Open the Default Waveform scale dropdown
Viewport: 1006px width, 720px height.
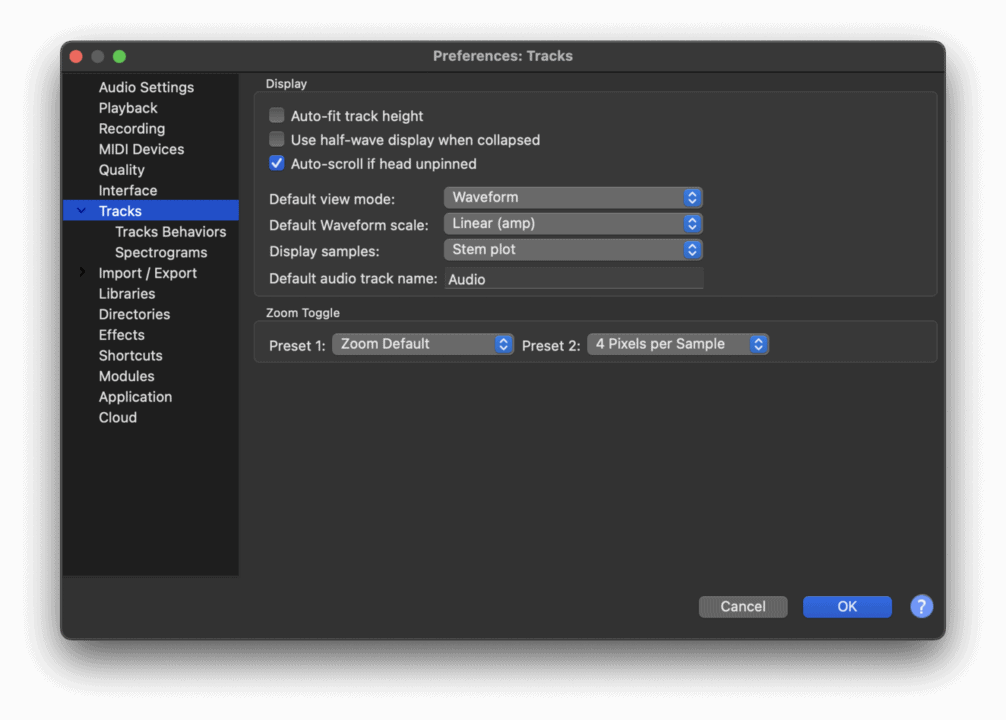(572, 223)
